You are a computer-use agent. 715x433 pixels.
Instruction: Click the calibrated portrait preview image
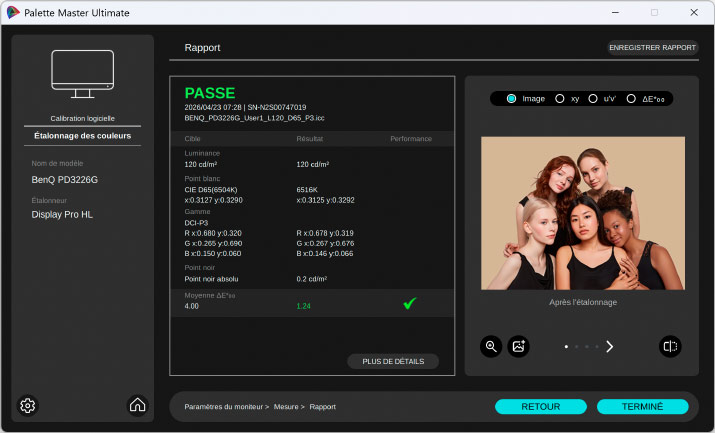(x=582, y=214)
